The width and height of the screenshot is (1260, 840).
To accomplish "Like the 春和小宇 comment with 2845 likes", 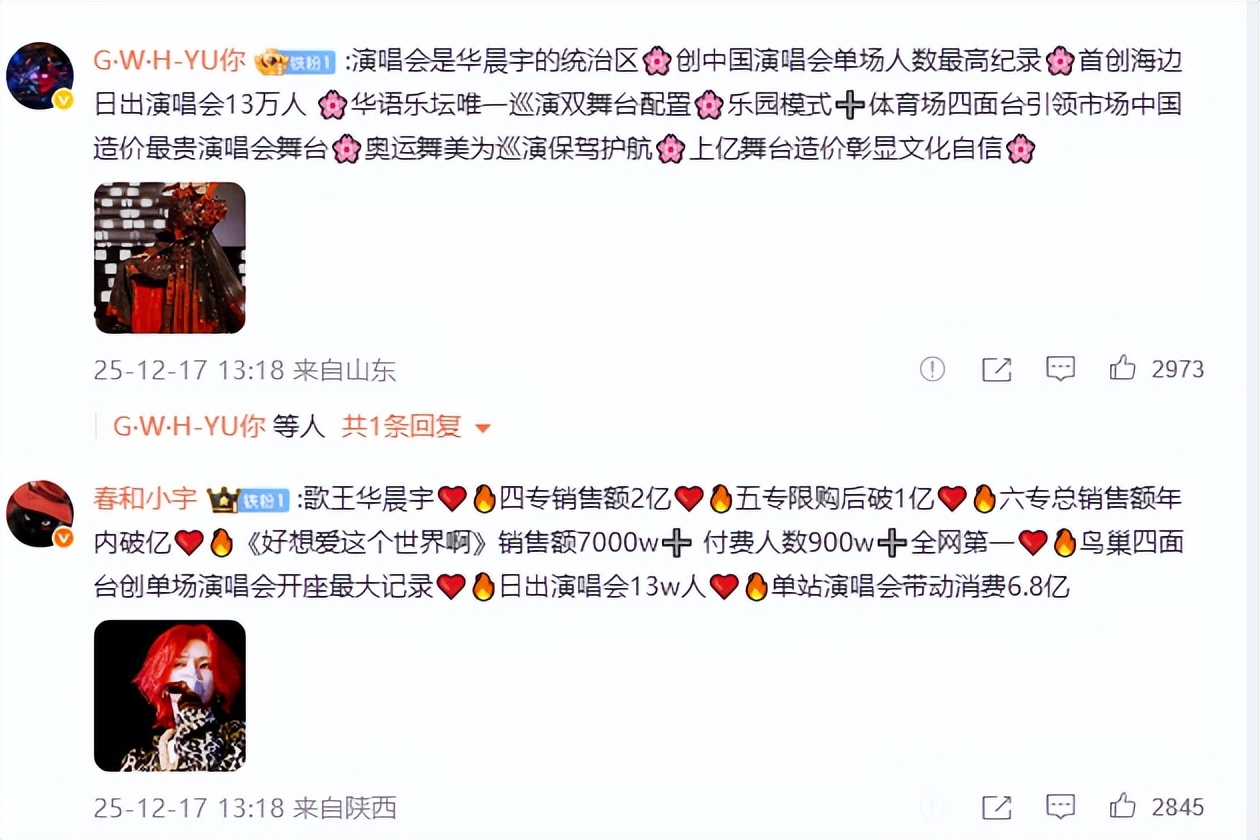I will pyautogui.click(x=1122, y=806).
